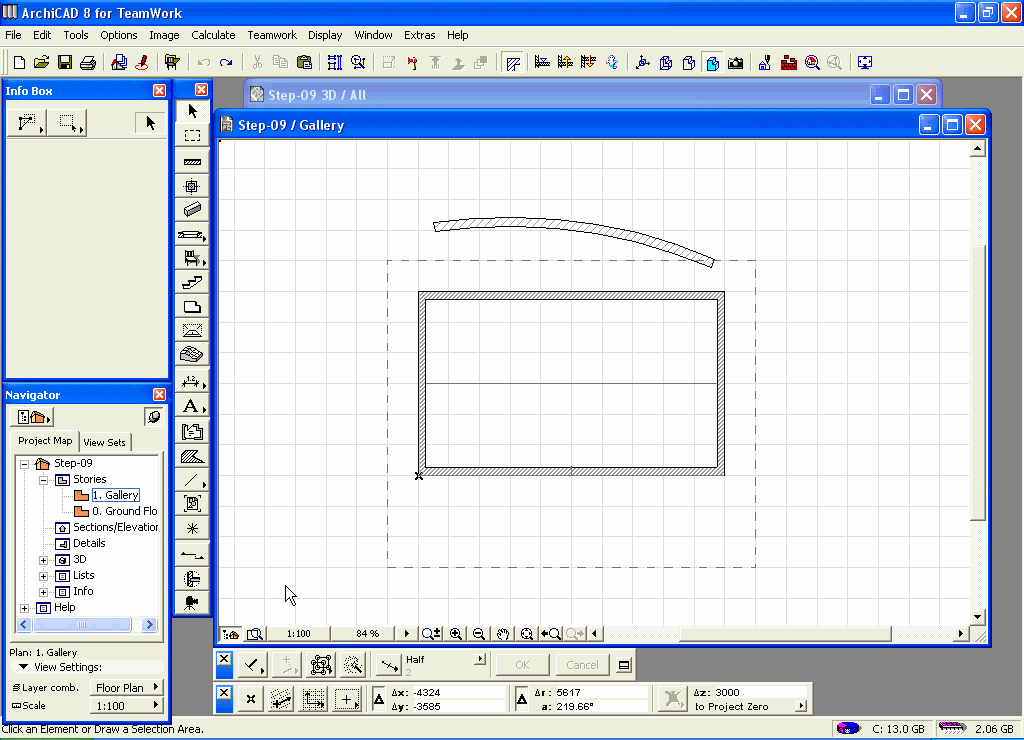This screenshot has width=1024, height=740.
Task: Click the Pan hand icon below the drawing
Action: pyautogui.click(x=503, y=634)
